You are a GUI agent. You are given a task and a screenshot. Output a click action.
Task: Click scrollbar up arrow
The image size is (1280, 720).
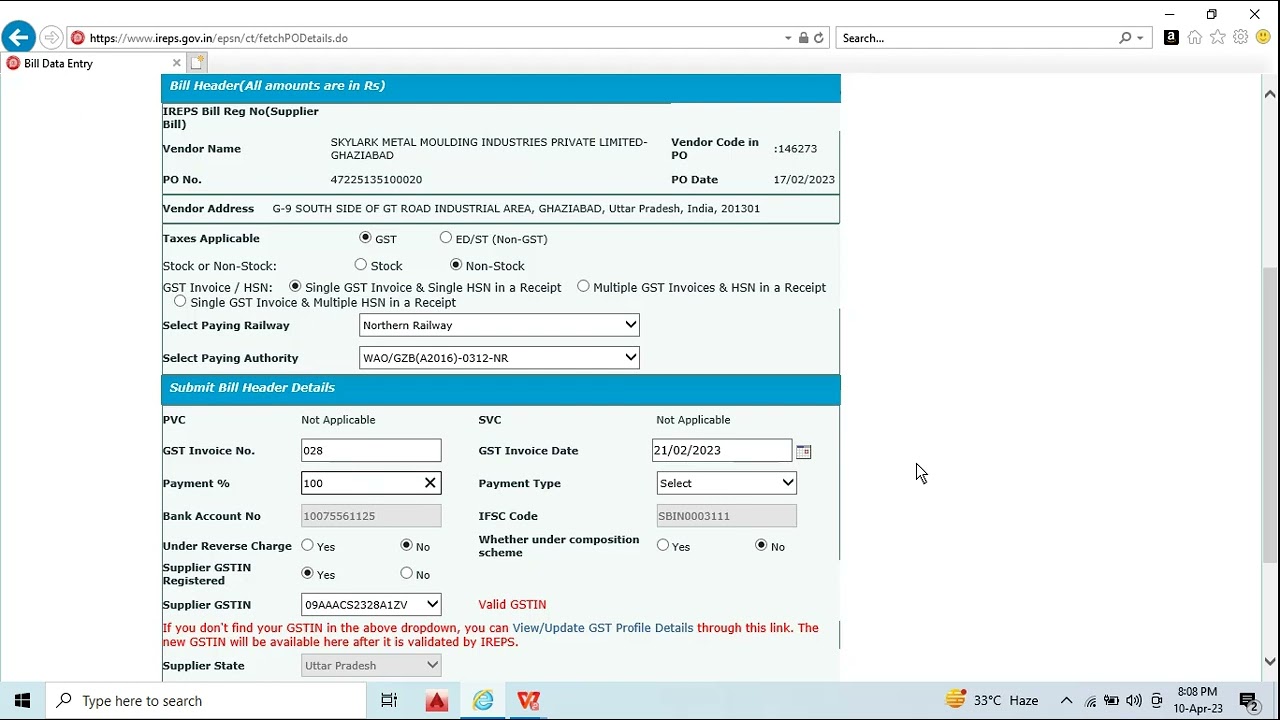[x=1270, y=94]
